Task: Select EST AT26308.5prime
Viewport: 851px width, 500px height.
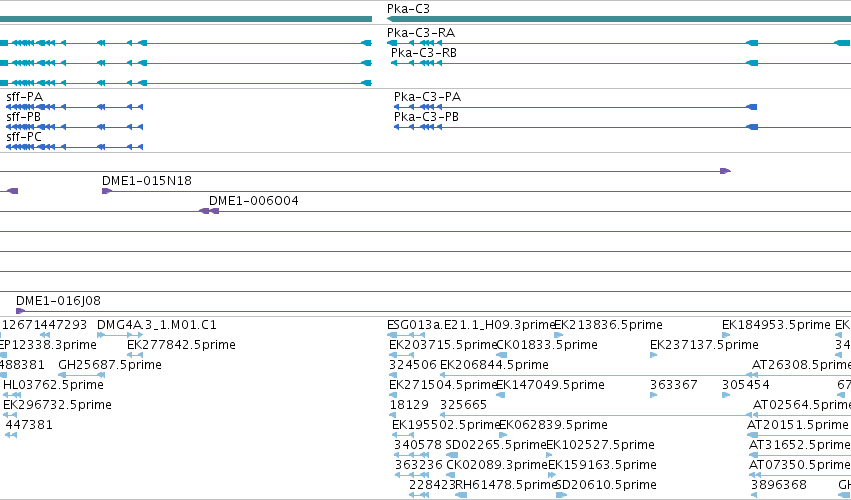Action: pyautogui.click(x=801, y=365)
